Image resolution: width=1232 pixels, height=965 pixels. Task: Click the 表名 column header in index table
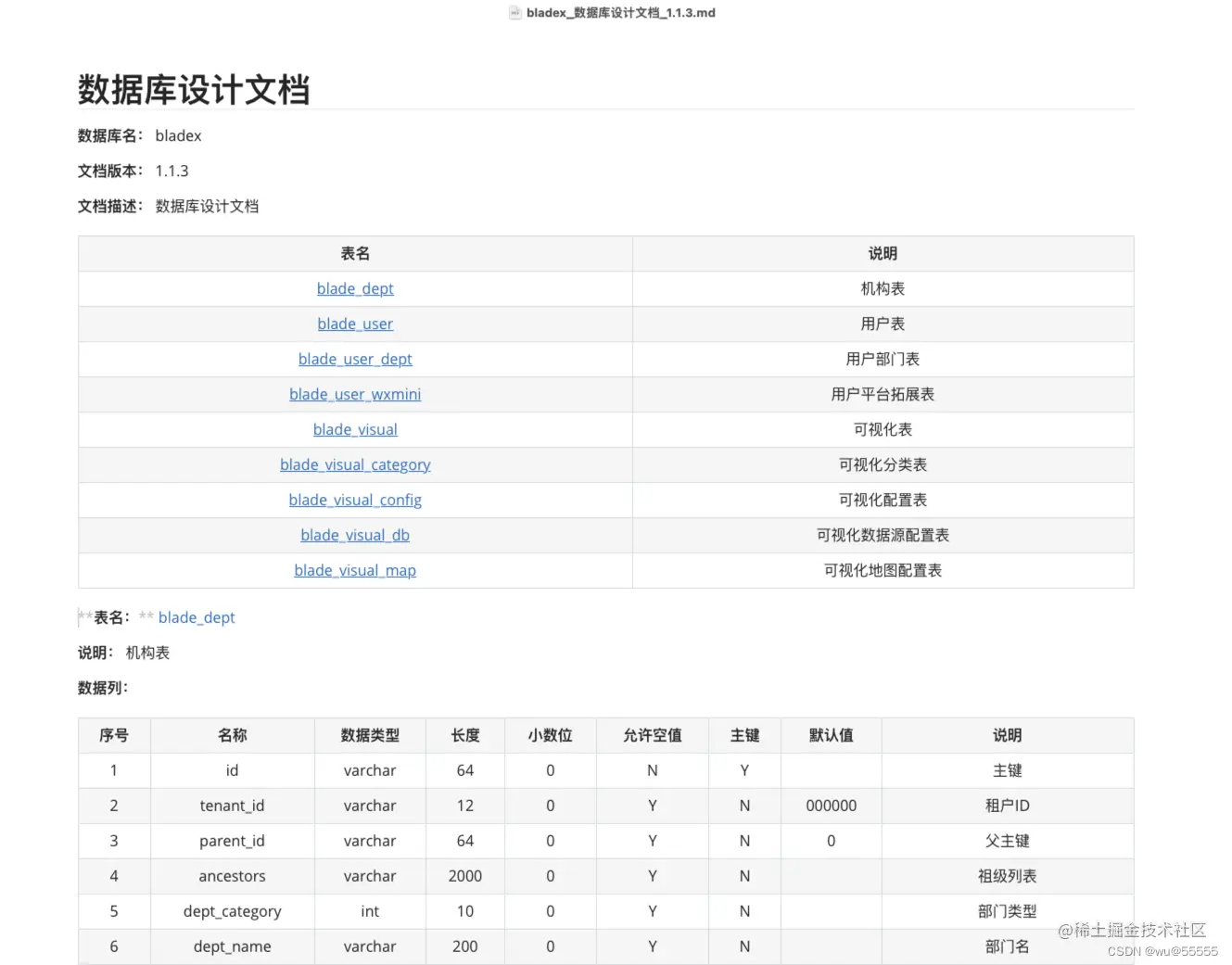click(355, 253)
